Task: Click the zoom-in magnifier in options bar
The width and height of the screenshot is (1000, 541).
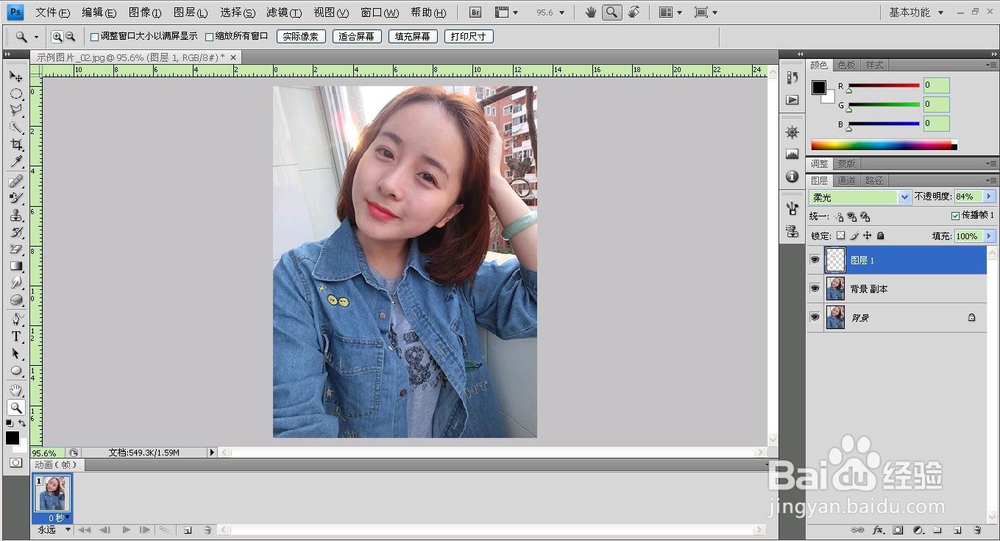Action: coord(57,37)
